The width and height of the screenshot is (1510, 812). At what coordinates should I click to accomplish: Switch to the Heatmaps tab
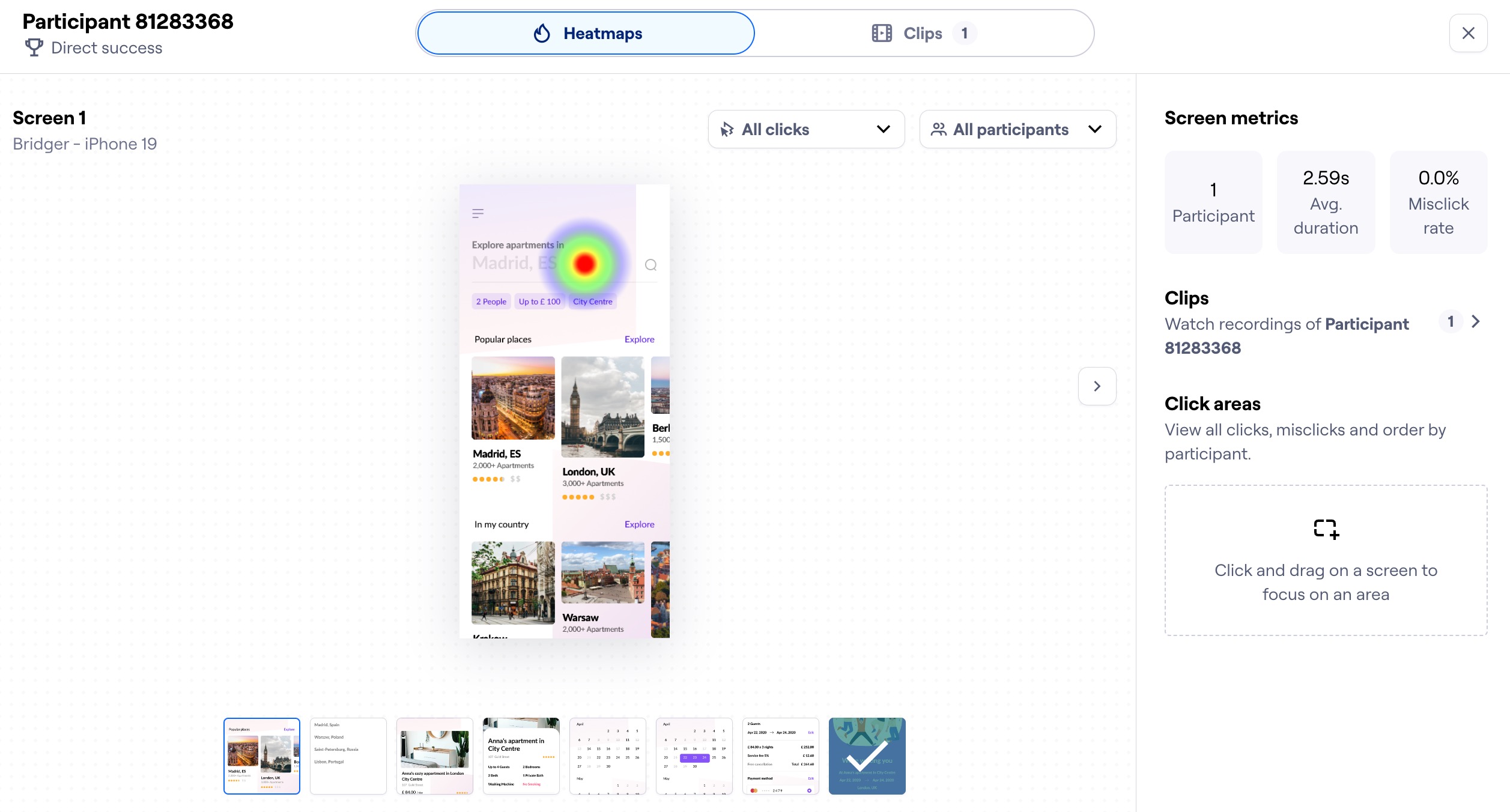[x=586, y=33]
